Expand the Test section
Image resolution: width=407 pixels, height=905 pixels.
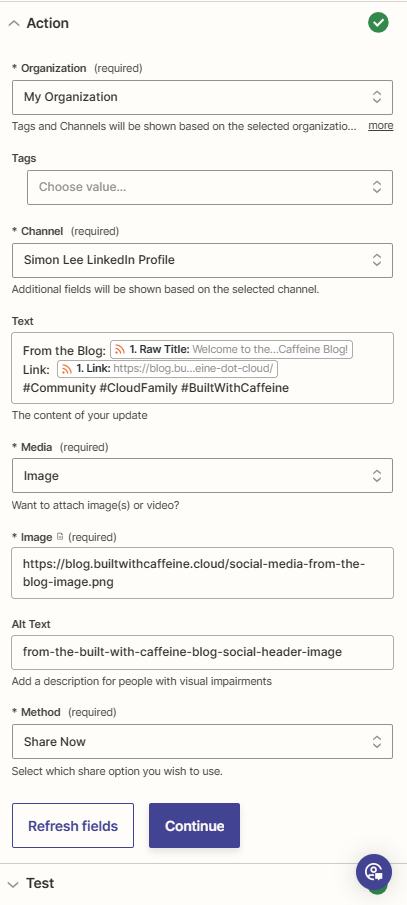(14, 884)
